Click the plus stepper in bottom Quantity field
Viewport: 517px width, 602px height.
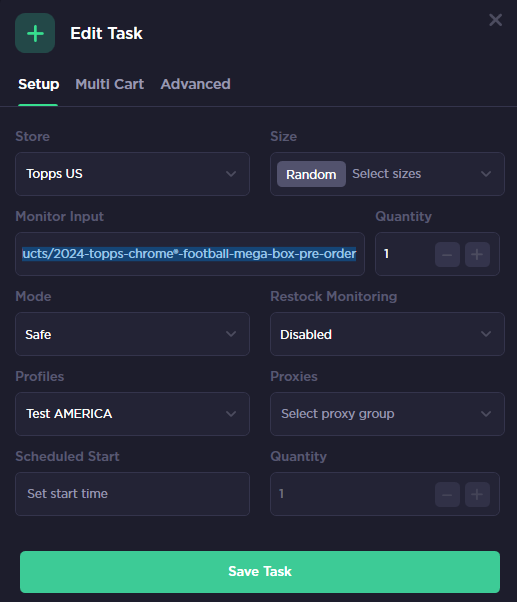[x=477, y=494]
